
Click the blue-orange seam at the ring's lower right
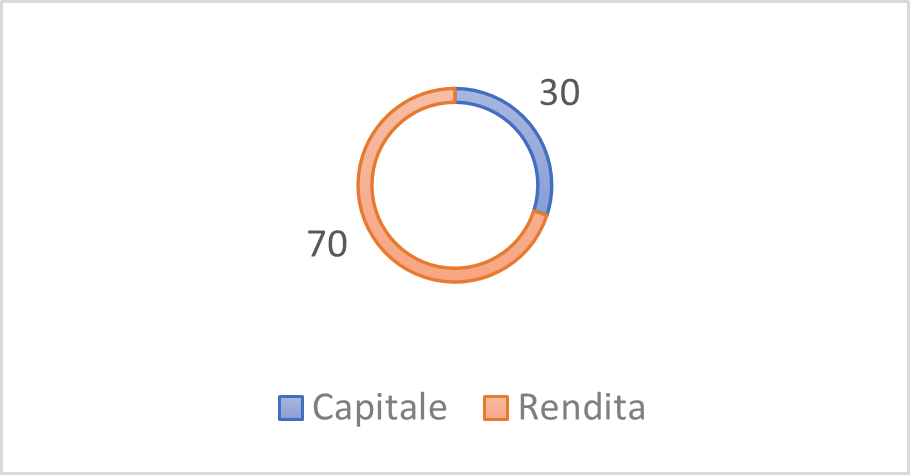[540, 213]
